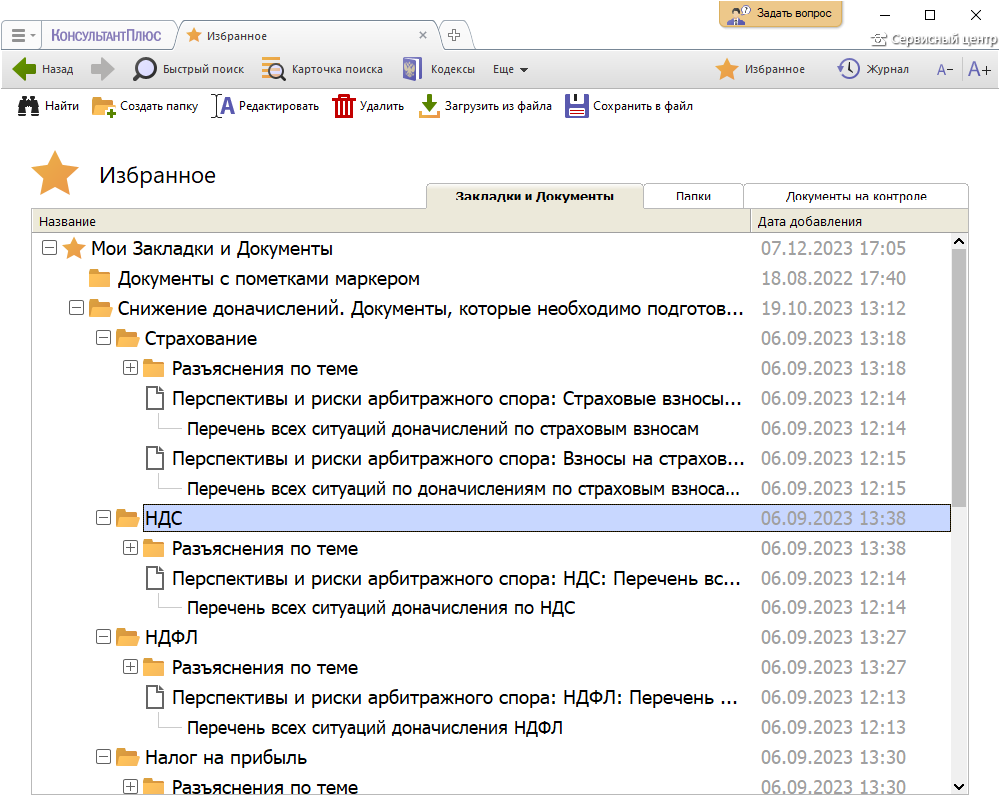The height and width of the screenshot is (800, 1000).
Task: Increase font size with A+ button
Action: coord(979,69)
